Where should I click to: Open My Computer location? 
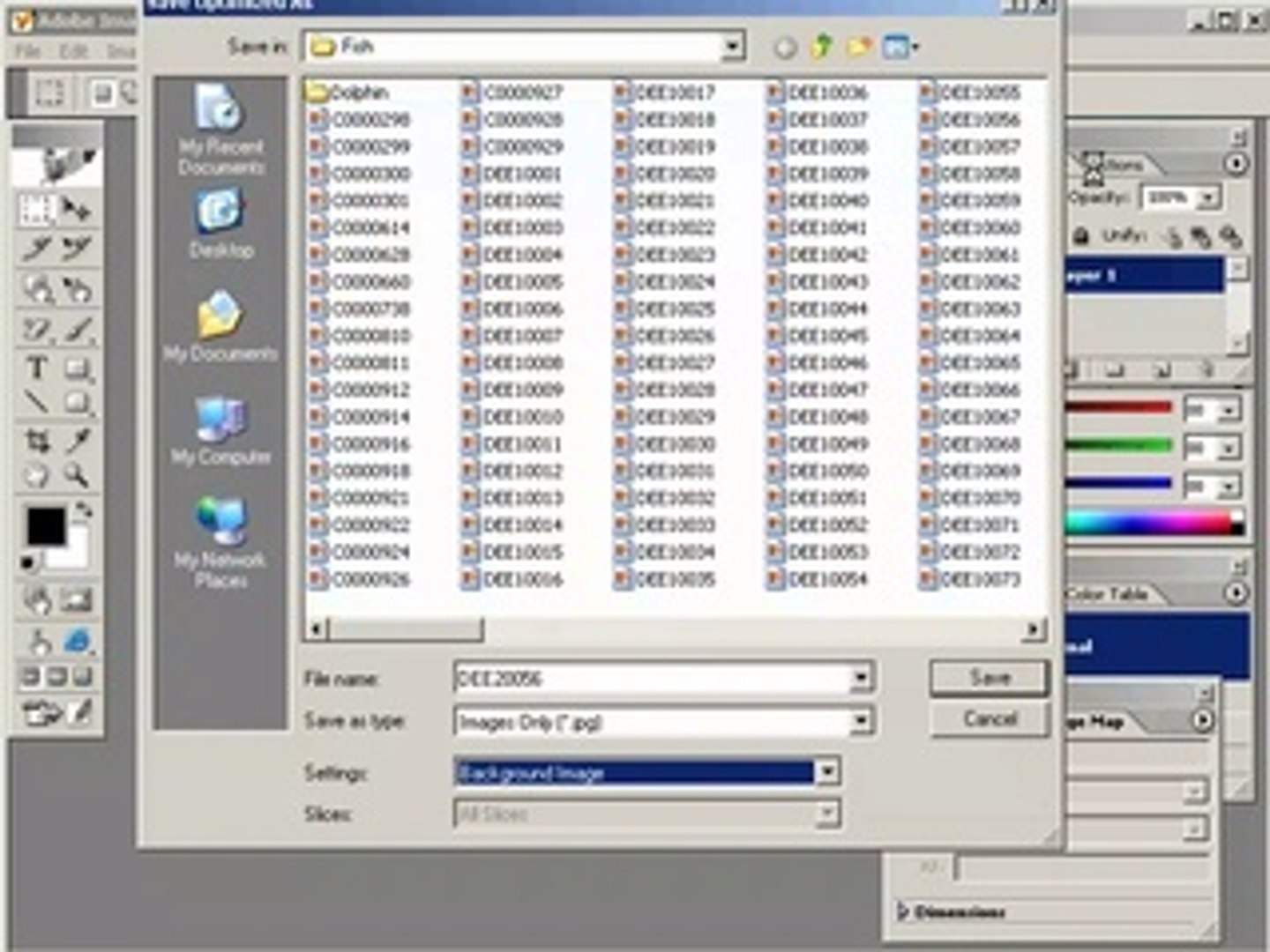click(x=220, y=432)
